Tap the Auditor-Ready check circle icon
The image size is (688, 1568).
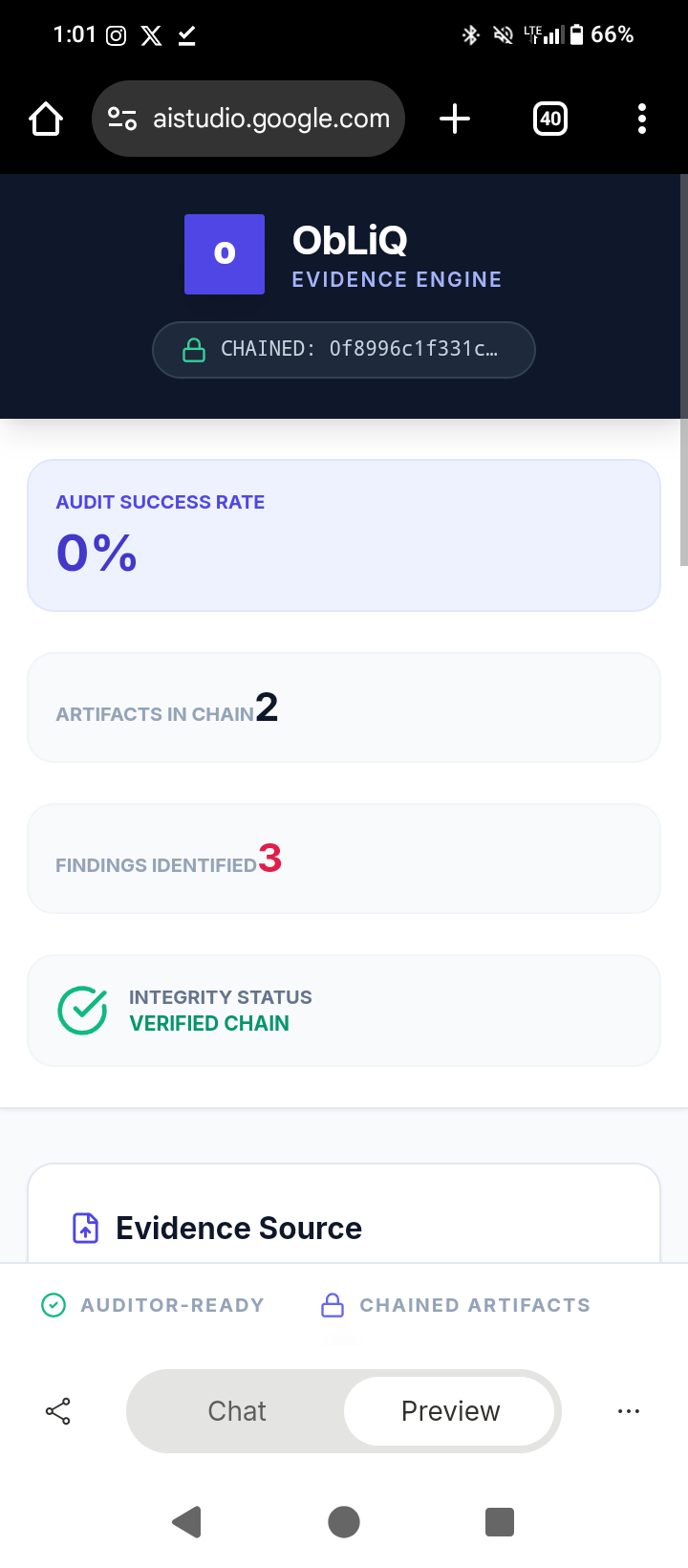[54, 1305]
